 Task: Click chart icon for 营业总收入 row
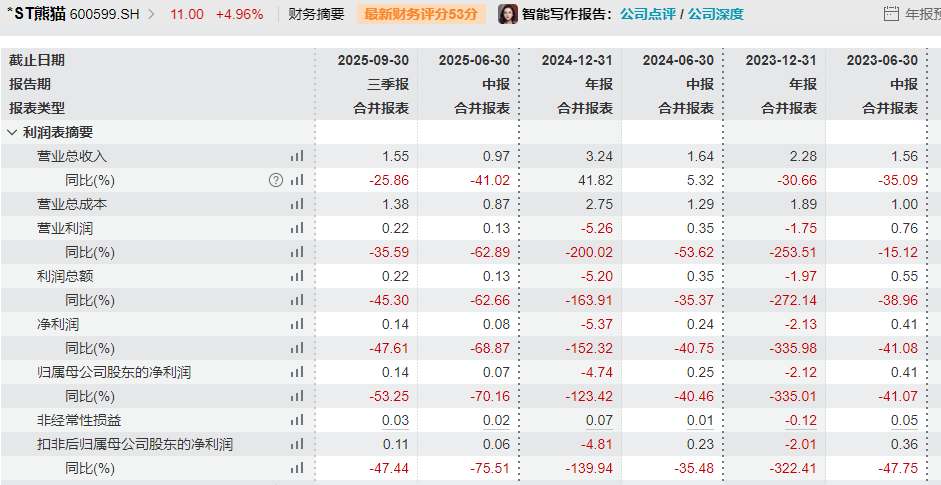point(296,156)
